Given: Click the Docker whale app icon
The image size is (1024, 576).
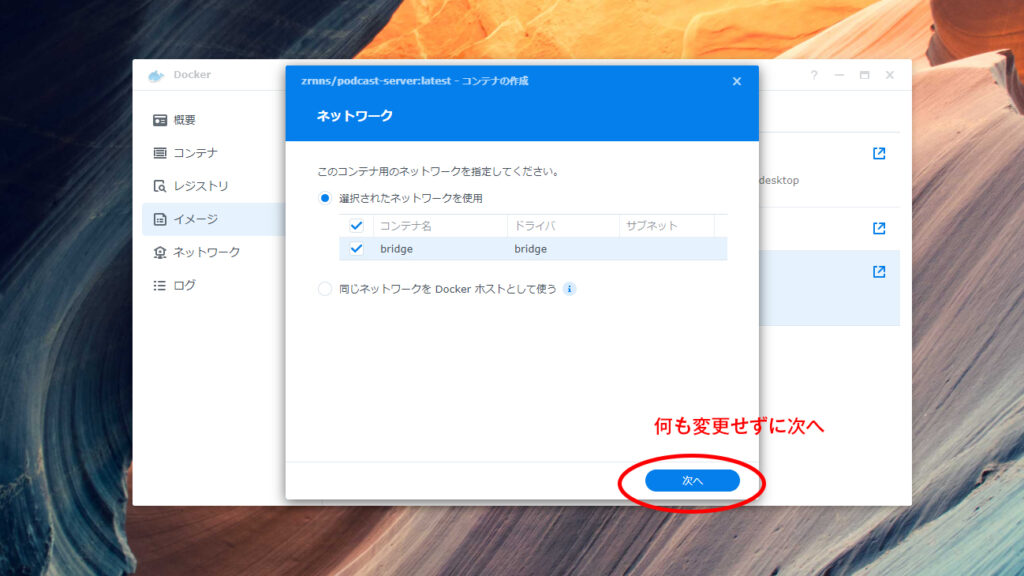Looking at the screenshot, I should [155, 76].
